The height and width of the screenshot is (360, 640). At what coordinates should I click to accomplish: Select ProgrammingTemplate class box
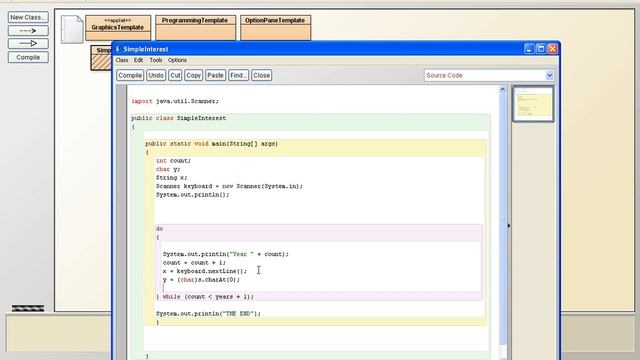tap(195, 28)
